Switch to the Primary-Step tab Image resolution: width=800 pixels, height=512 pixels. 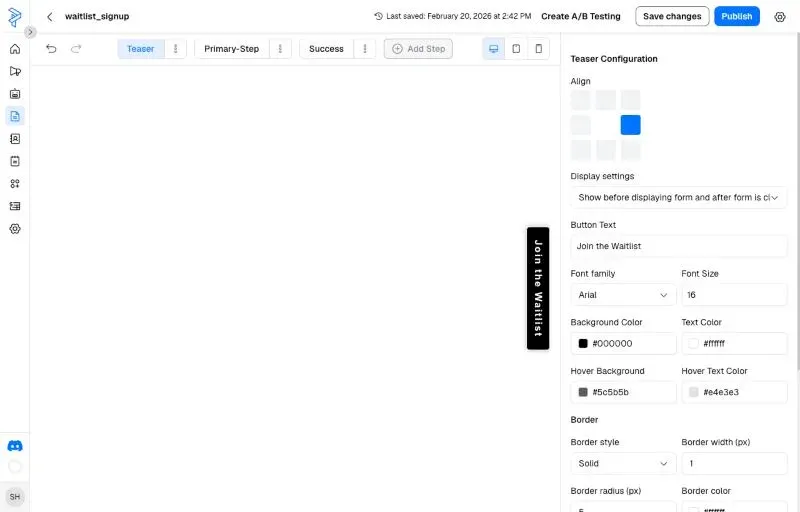point(231,49)
